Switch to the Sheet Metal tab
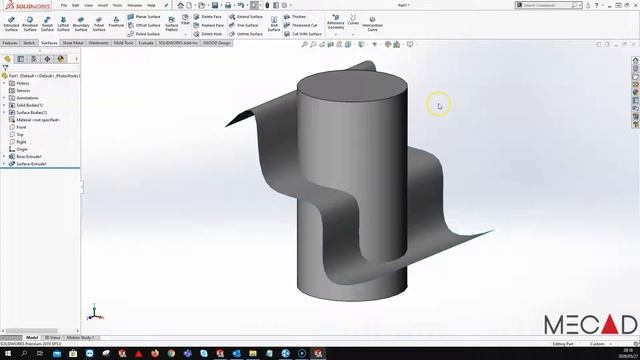Screen dimensions: 640x360 (x=73, y=43)
